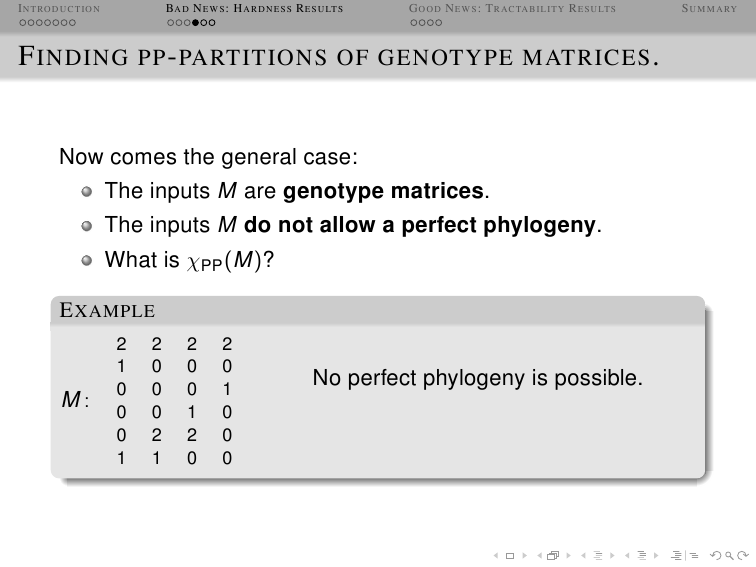This screenshot has width=756, height=567.
Task: Select the filled current-slide dot under Bad News
Action: 195,23
